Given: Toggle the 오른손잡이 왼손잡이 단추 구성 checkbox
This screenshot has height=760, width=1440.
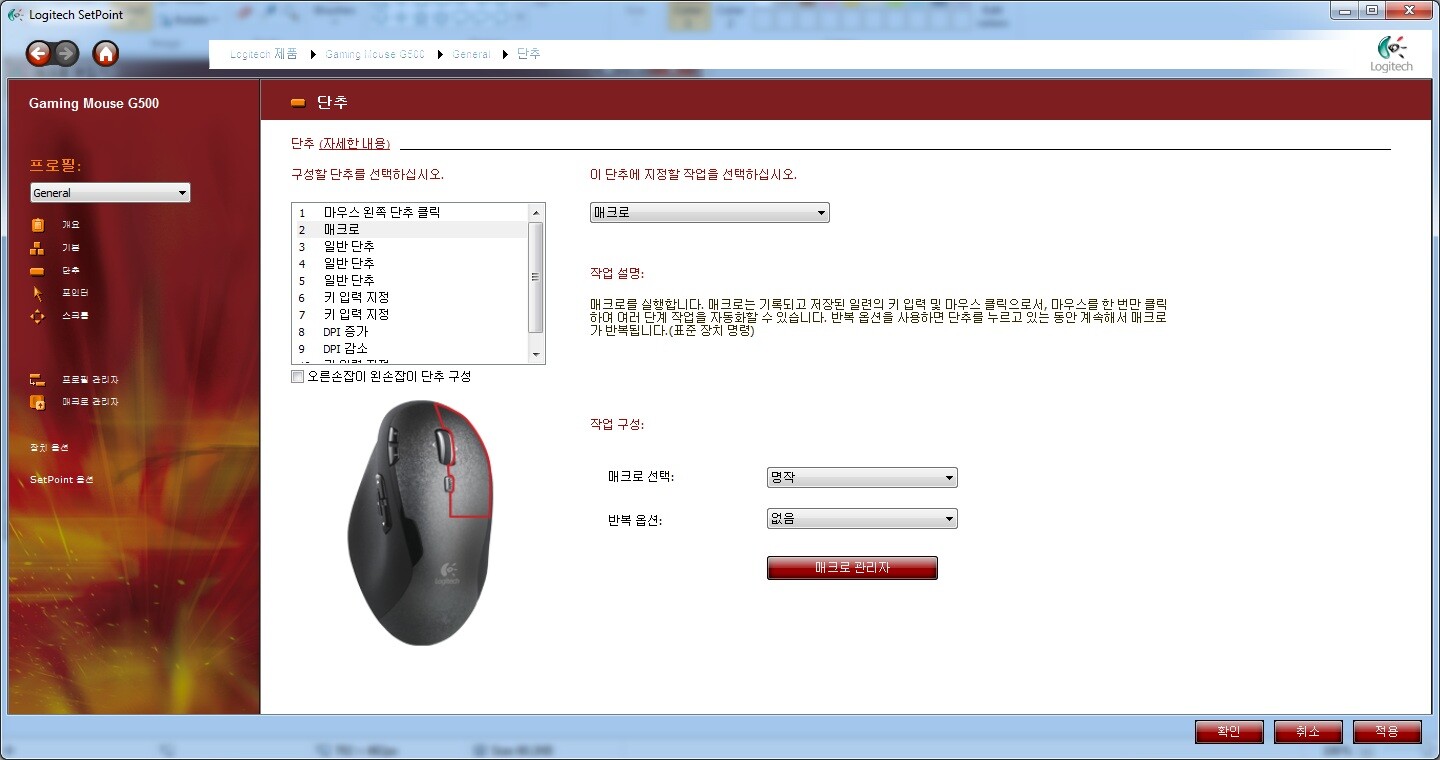Looking at the screenshot, I should point(297,377).
